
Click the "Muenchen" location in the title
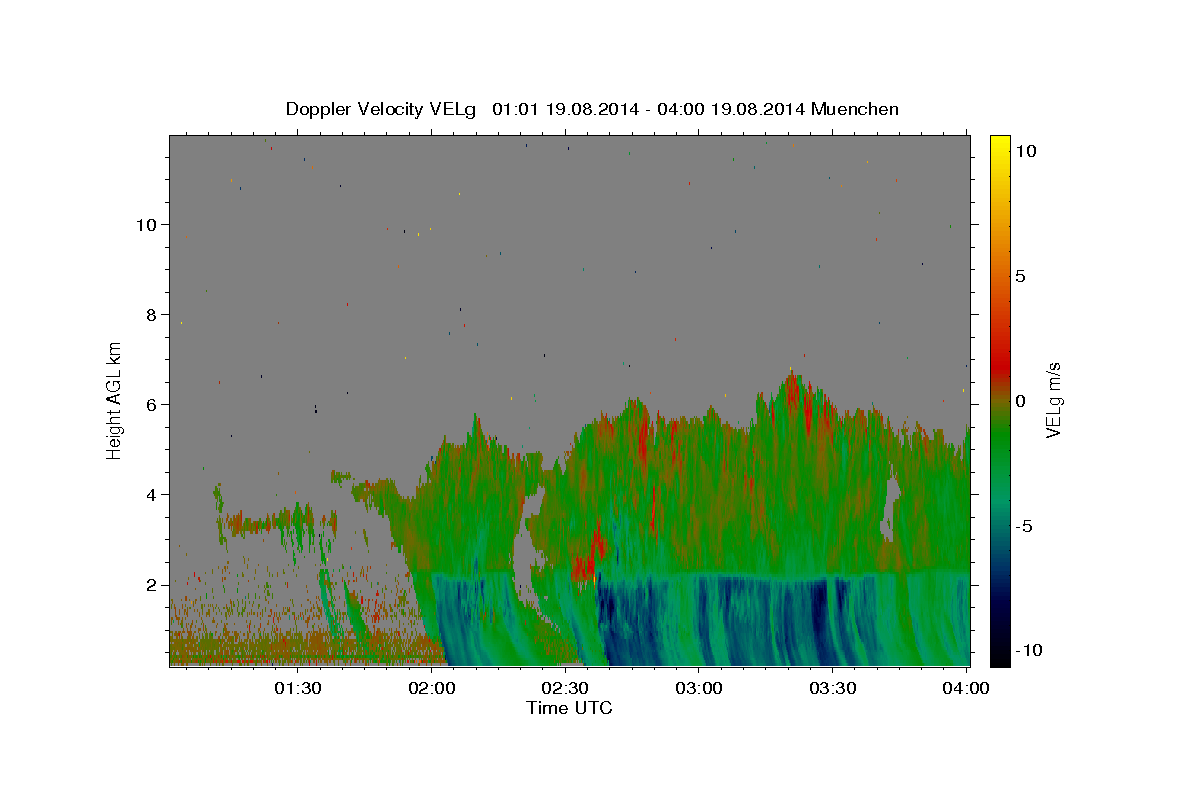pos(855,109)
